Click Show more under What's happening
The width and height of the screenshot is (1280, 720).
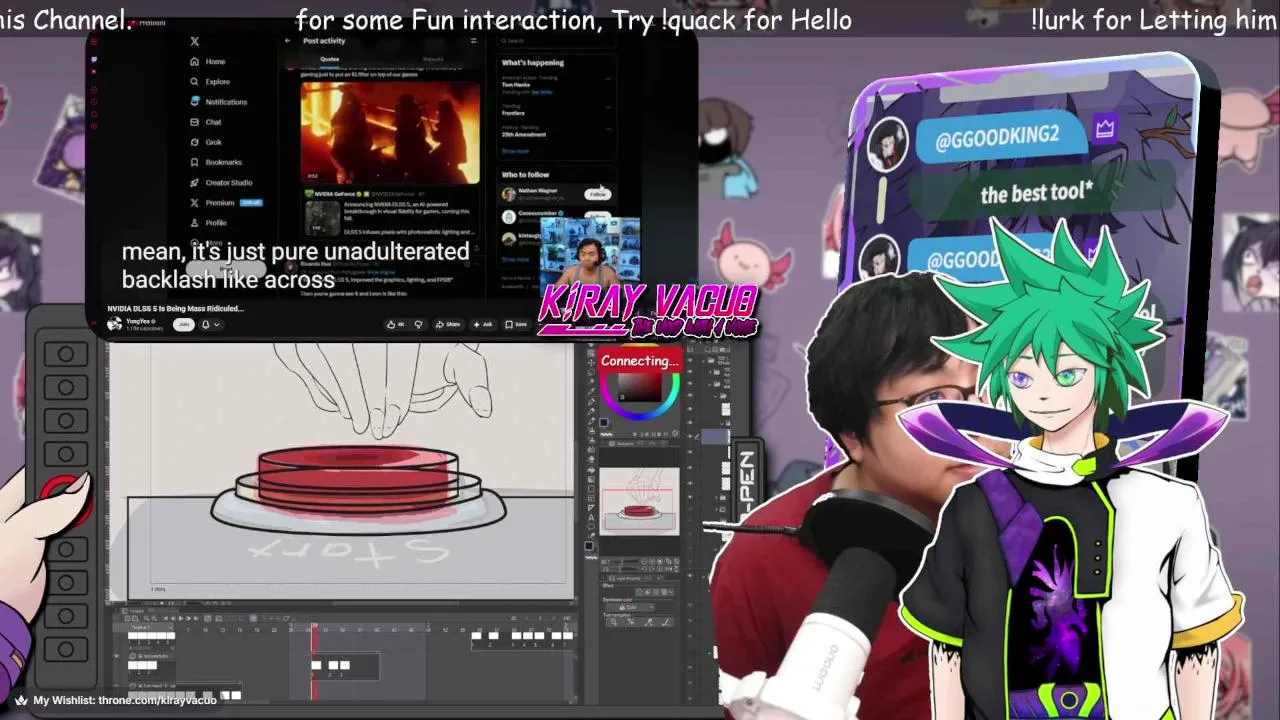(x=515, y=151)
